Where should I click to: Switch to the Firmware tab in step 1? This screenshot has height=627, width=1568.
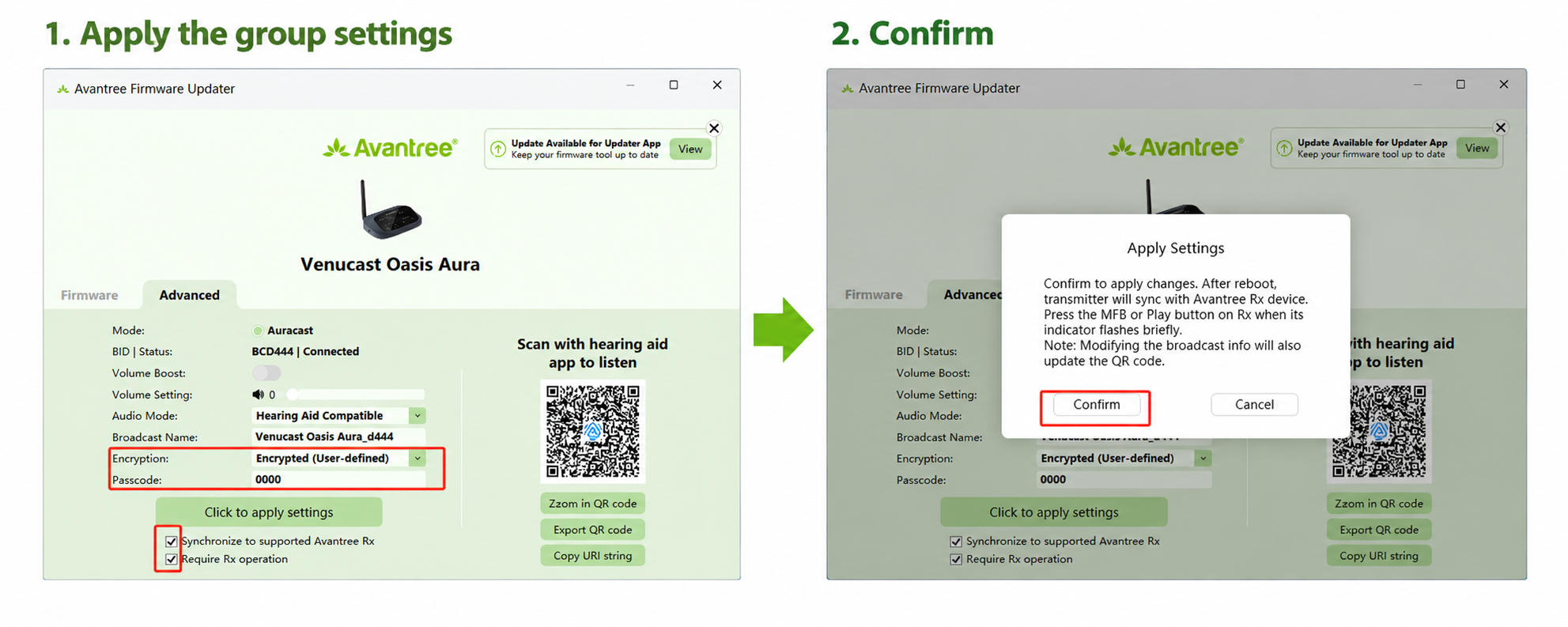[x=89, y=296]
